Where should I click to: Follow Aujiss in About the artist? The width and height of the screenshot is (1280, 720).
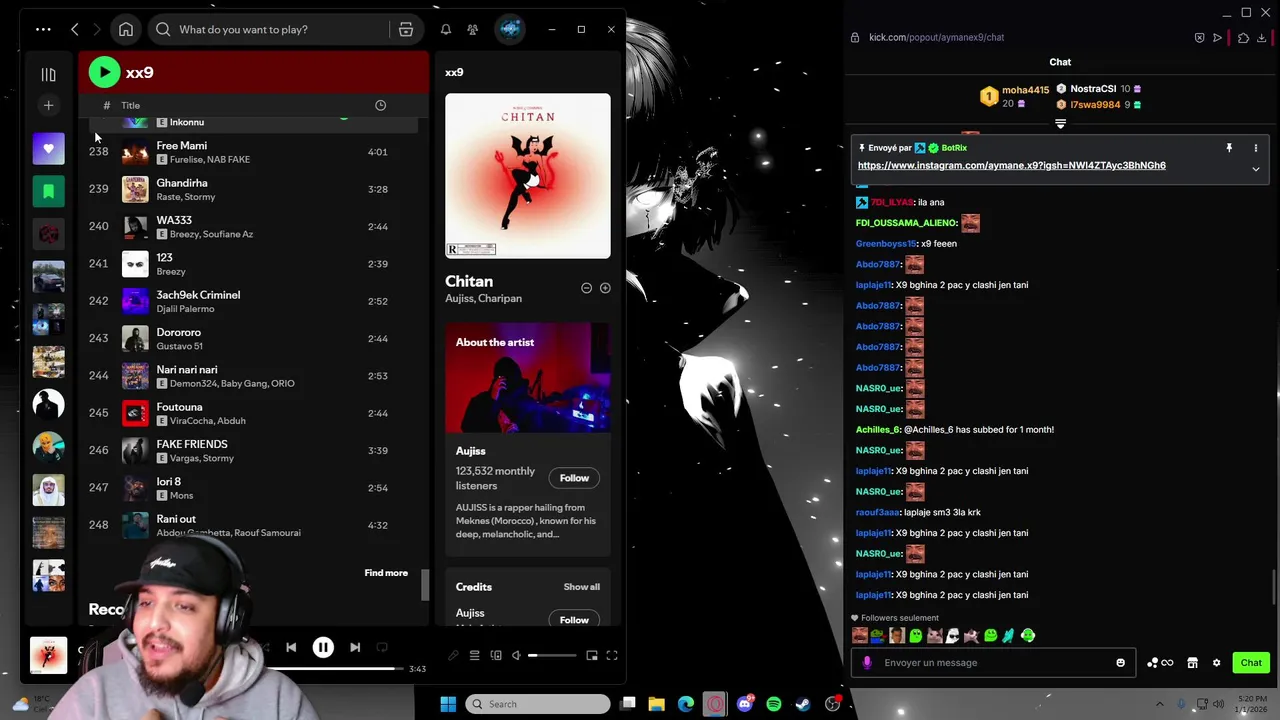[574, 478]
